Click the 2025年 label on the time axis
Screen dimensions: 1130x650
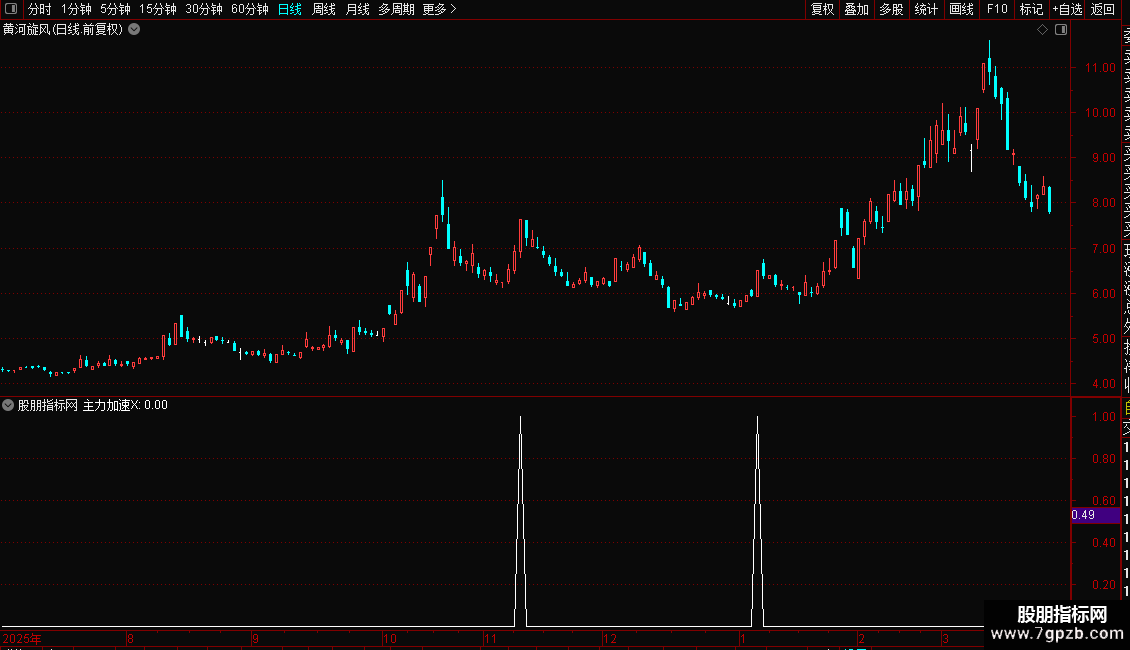point(22,638)
